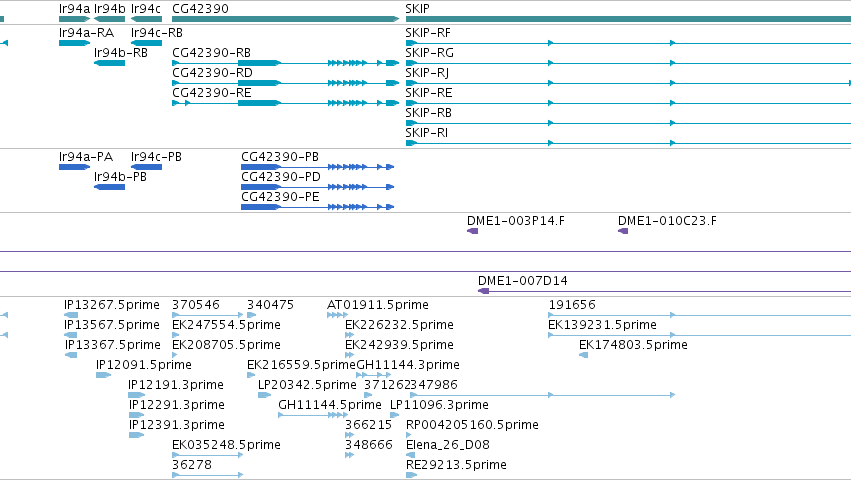Select the DME1-007D14 clone feature
This screenshot has height=480, width=851.
coord(664,291)
